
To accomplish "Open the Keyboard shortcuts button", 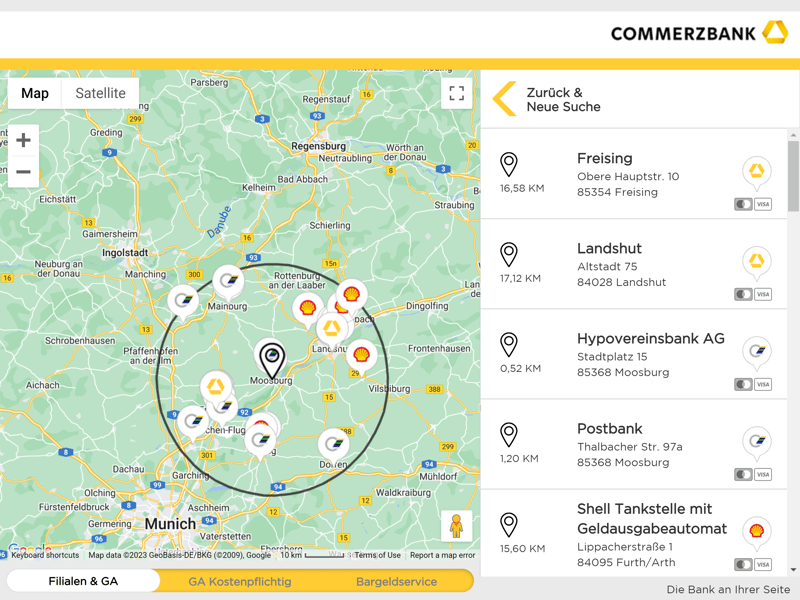I will click(x=45, y=555).
